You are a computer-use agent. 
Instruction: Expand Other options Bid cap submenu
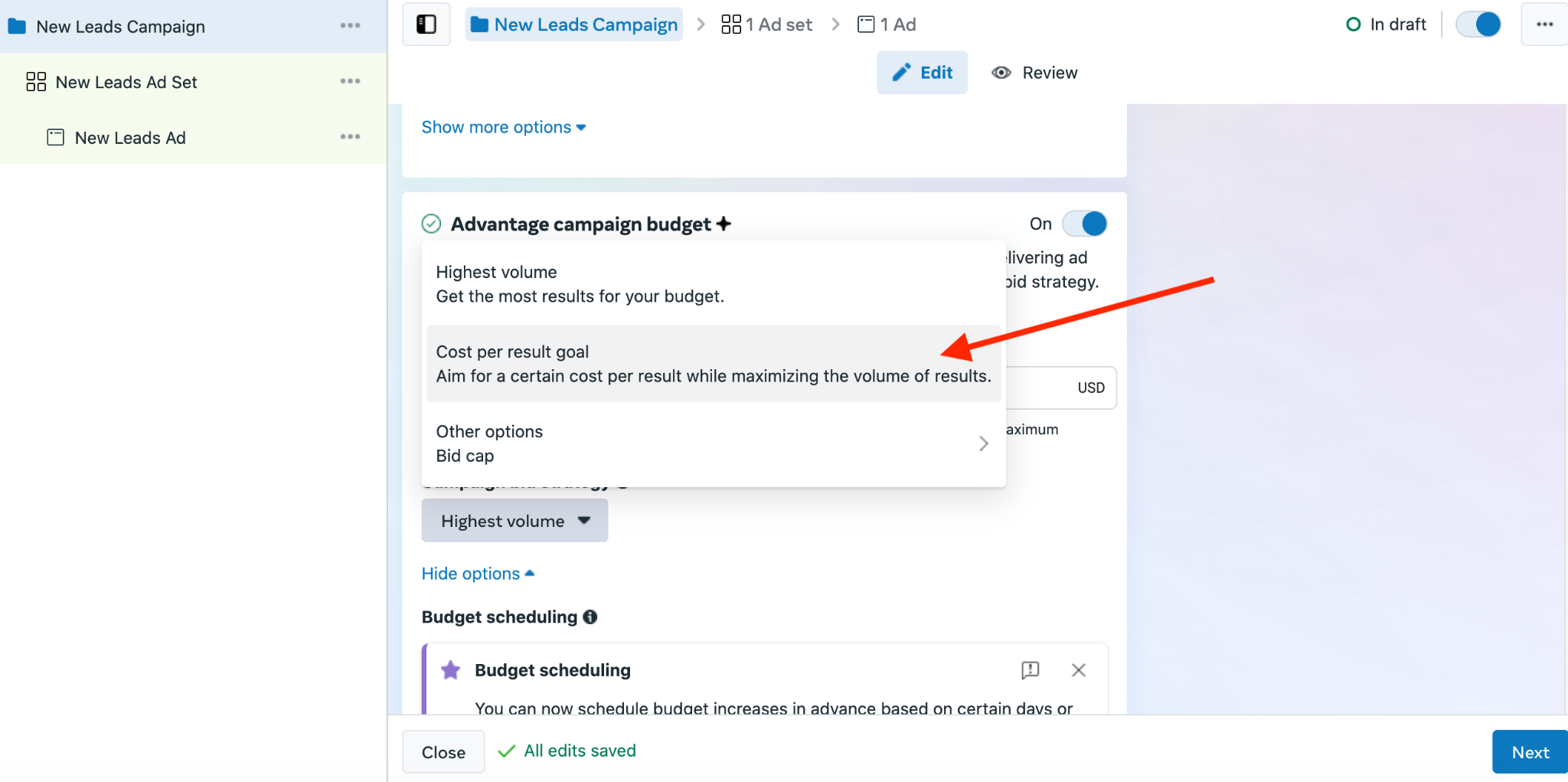click(x=714, y=443)
